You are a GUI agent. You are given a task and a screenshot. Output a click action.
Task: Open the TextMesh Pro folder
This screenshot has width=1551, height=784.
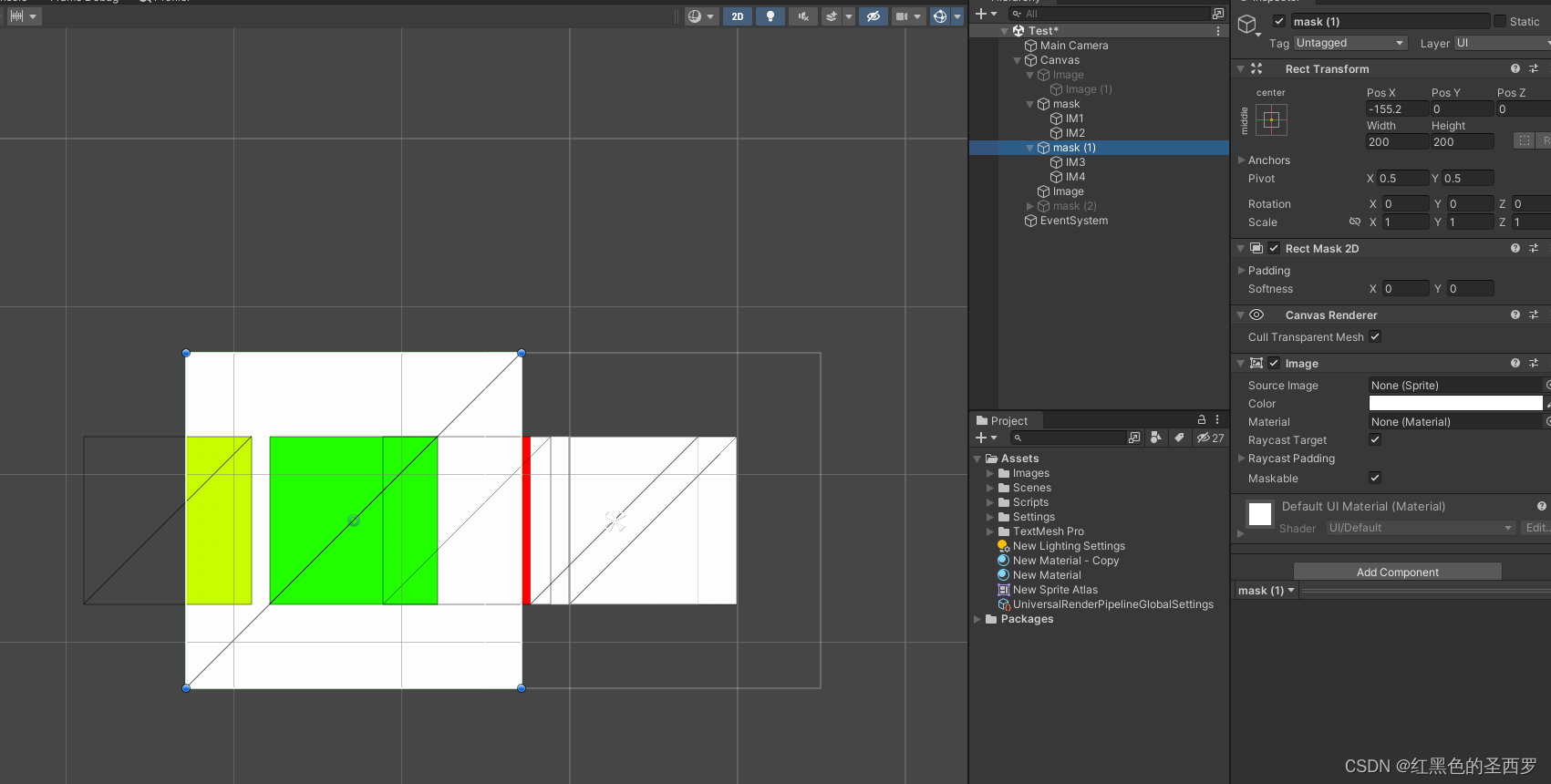pos(1048,531)
